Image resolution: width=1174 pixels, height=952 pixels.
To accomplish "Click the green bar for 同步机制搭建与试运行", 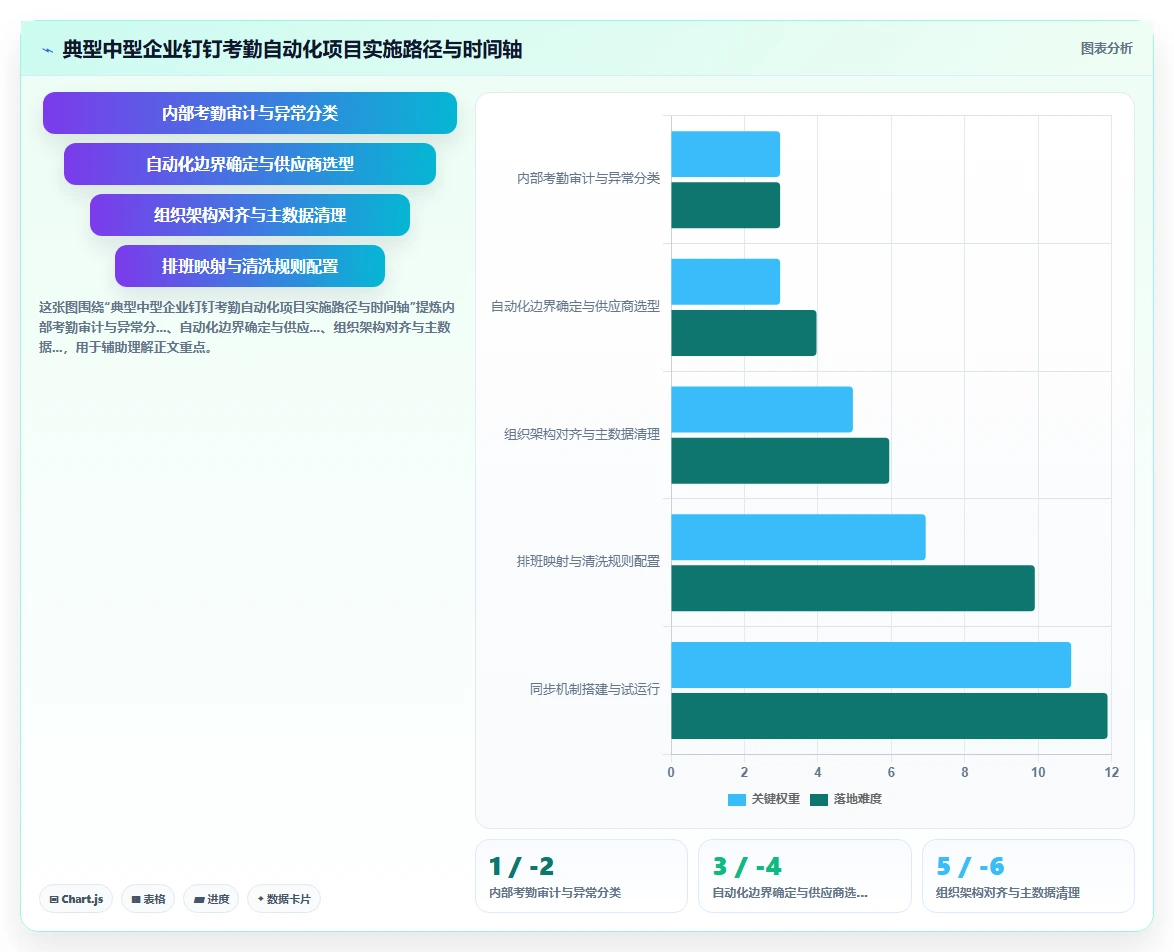I will (889, 716).
